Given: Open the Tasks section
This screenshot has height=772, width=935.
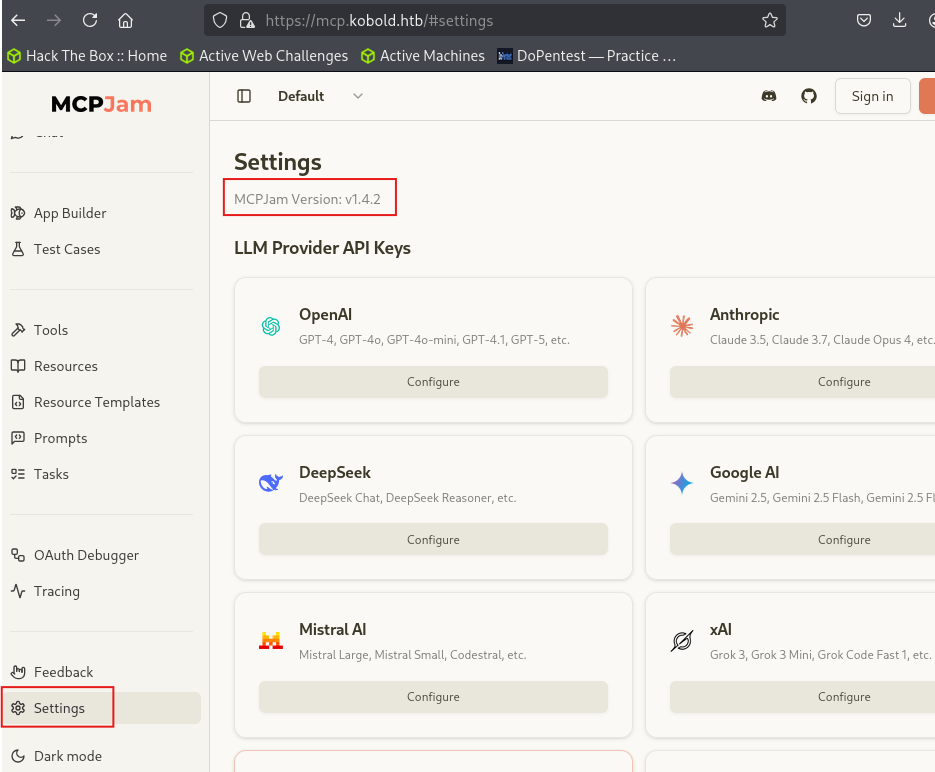Looking at the screenshot, I should 40,474.
